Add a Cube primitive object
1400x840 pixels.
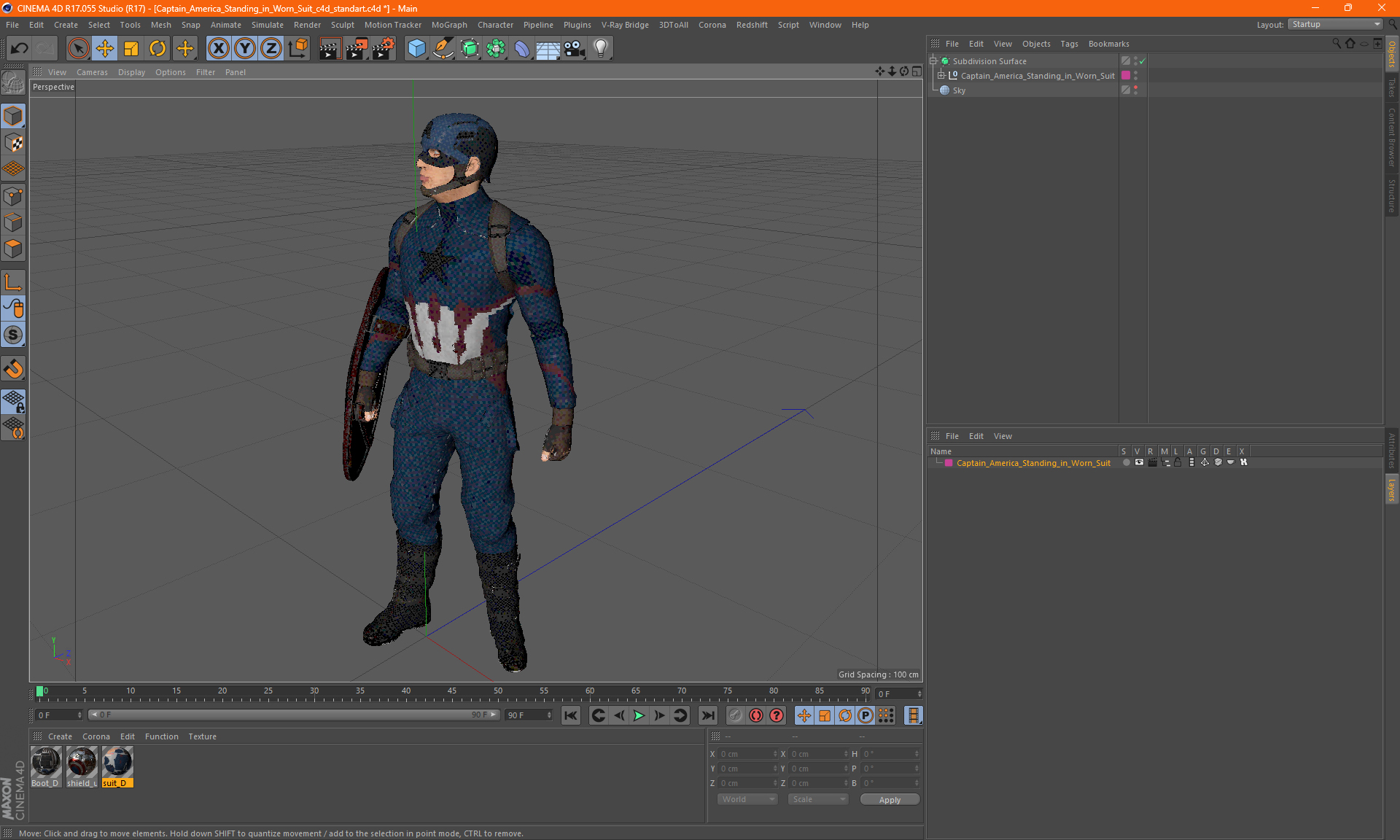point(416,49)
